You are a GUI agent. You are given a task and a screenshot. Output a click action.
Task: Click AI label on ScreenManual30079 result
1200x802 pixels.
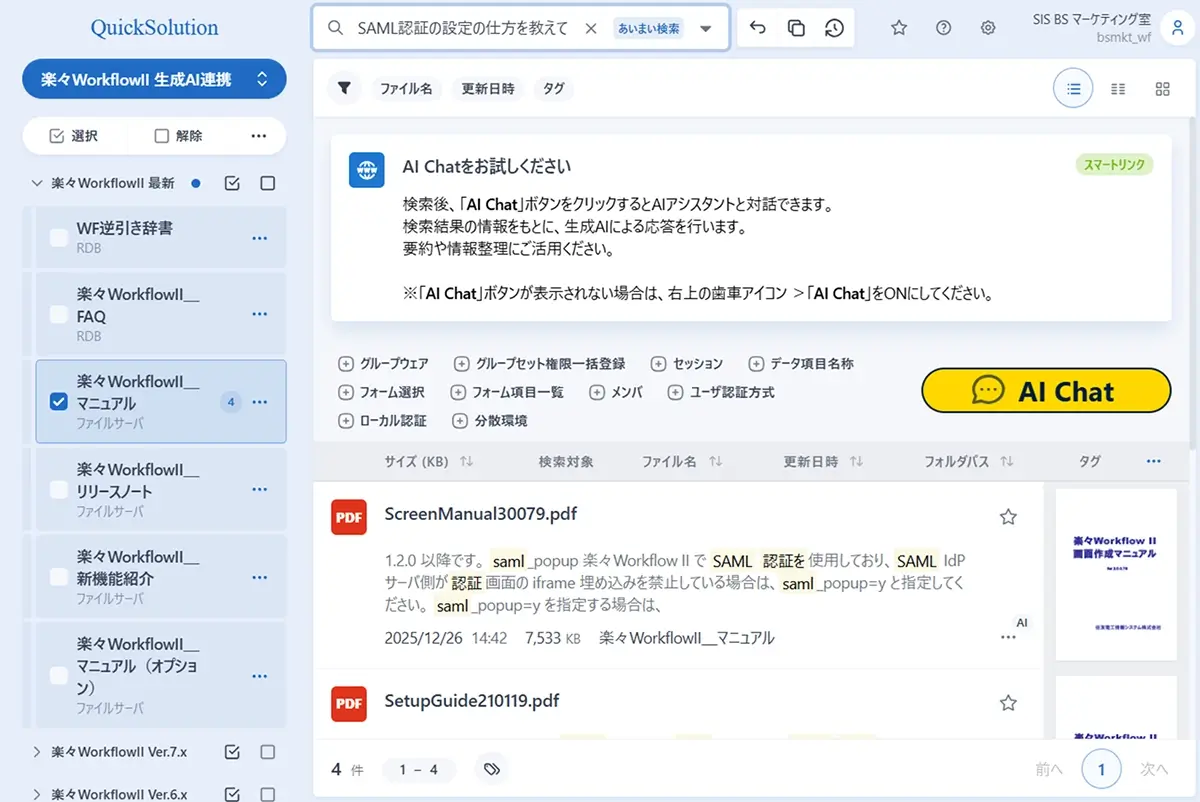coord(1022,623)
